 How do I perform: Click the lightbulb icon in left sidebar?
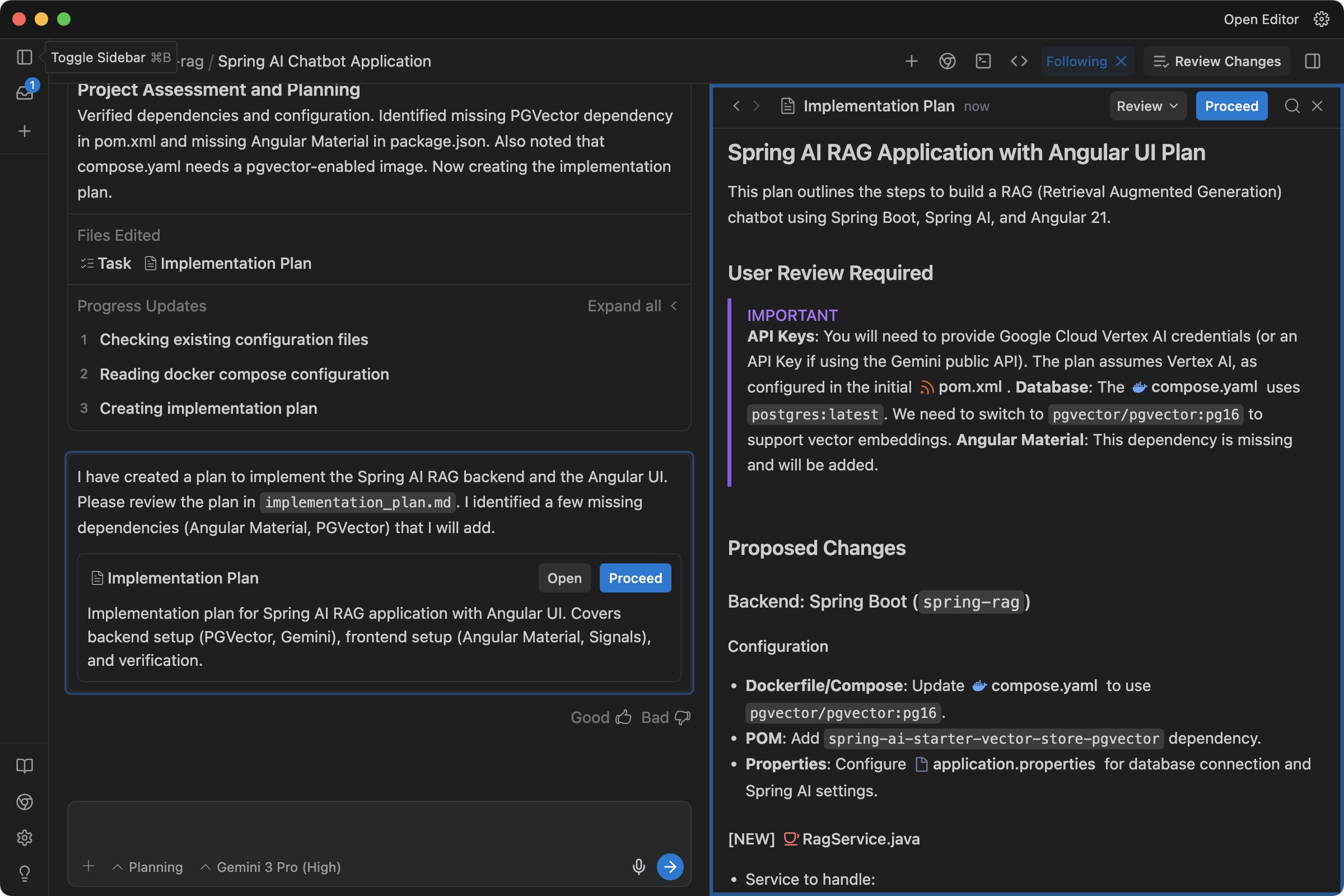[x=25, y=872]
